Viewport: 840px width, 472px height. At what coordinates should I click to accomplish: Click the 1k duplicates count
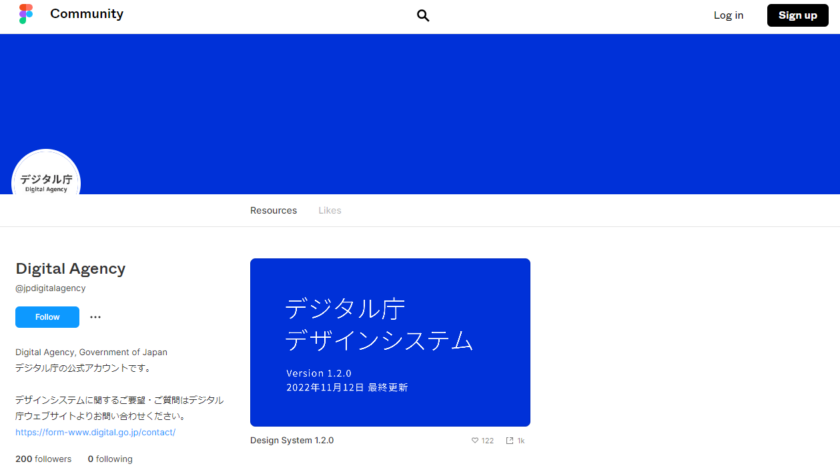click(521, 441)
